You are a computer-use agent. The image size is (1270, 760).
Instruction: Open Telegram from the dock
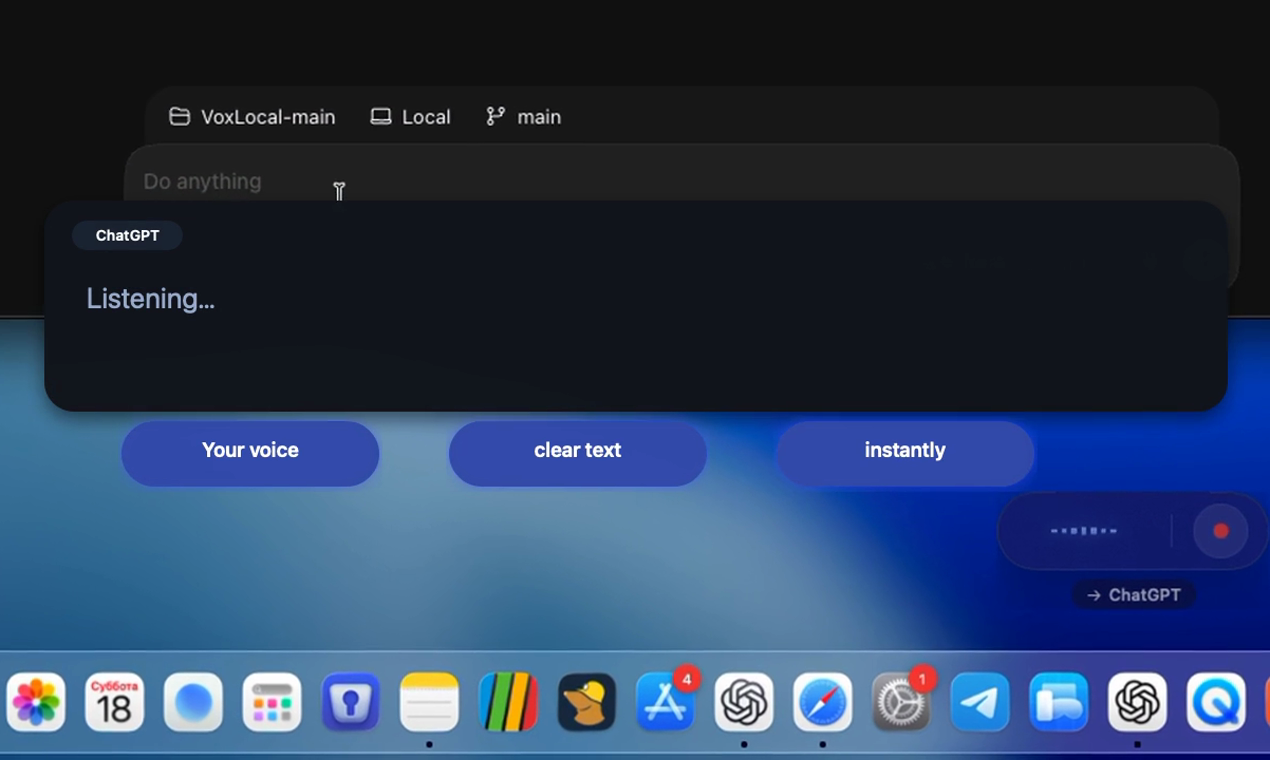[980, 702]
